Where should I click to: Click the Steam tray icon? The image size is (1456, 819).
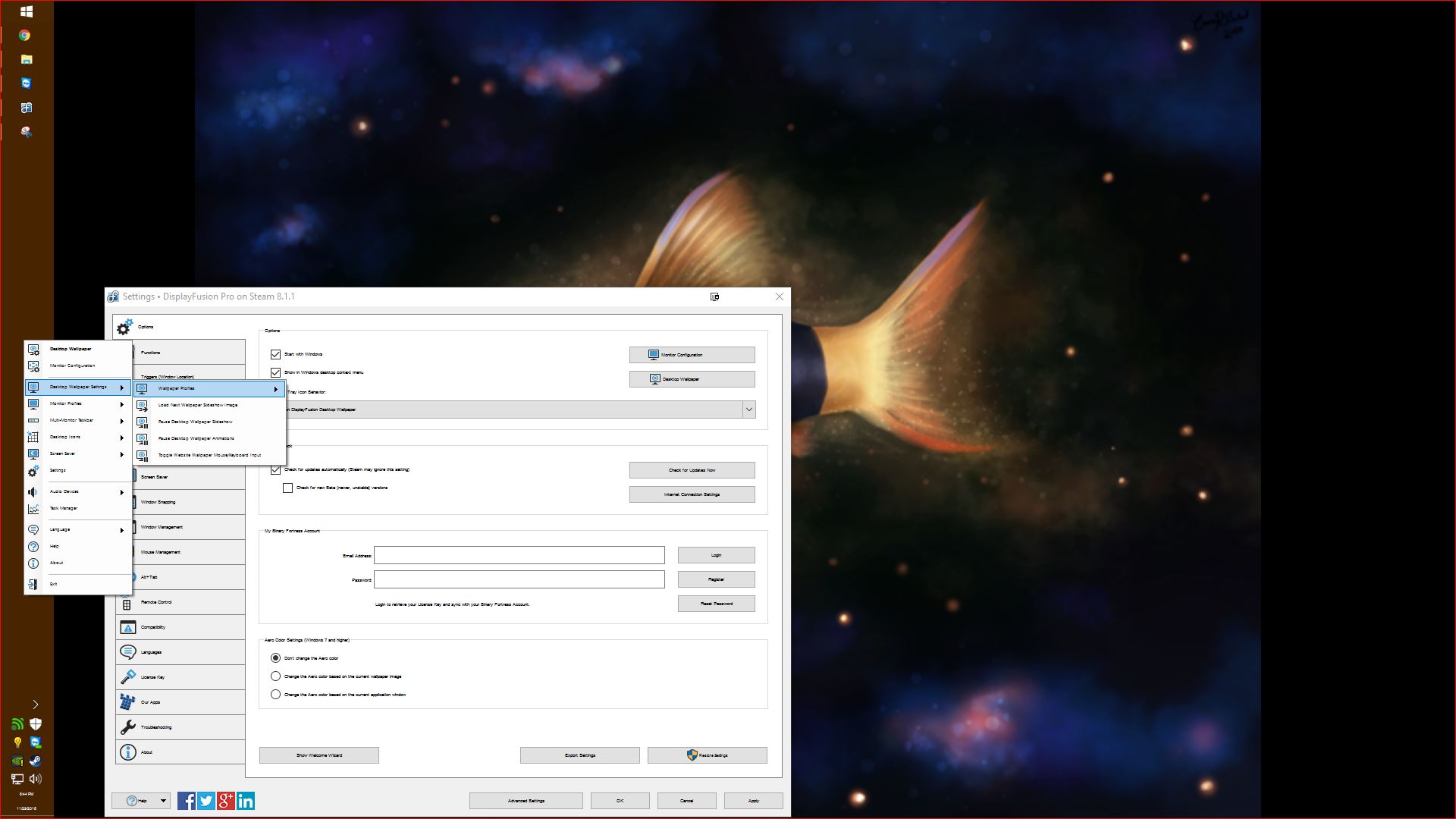coord(36,761)
